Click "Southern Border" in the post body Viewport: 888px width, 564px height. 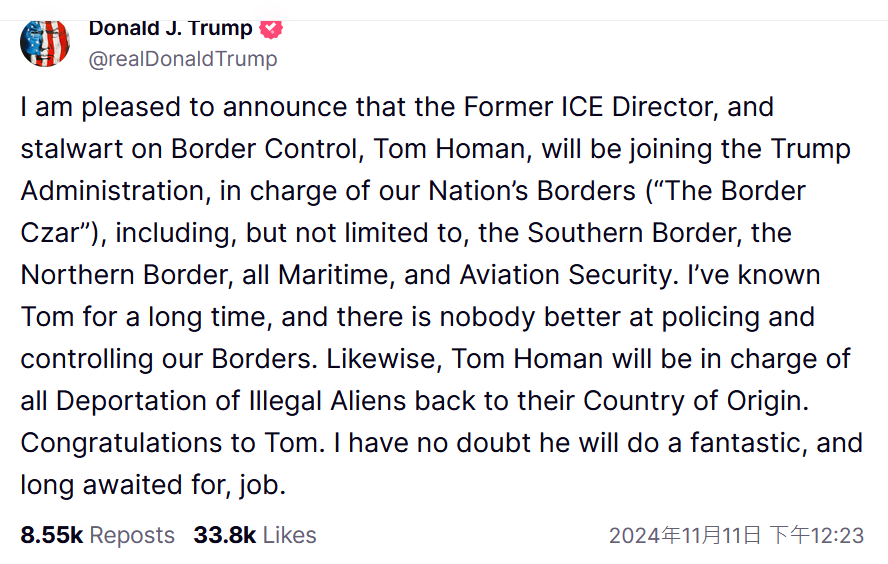[x=631, y=233]
